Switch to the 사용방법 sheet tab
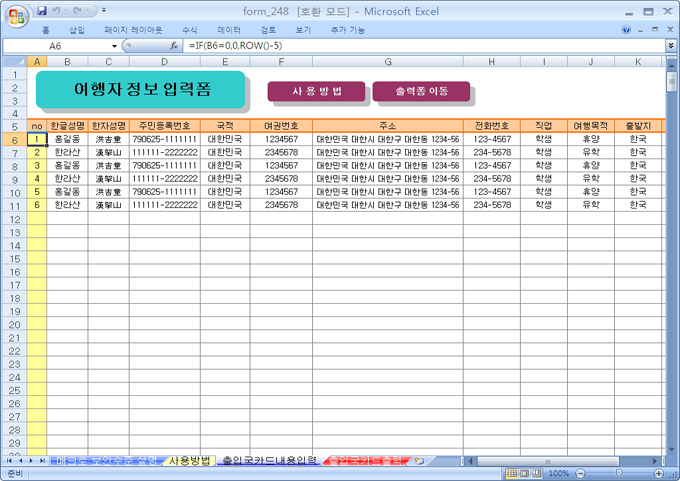The height and width of the screenshot is (481, 680). [189, 460]
